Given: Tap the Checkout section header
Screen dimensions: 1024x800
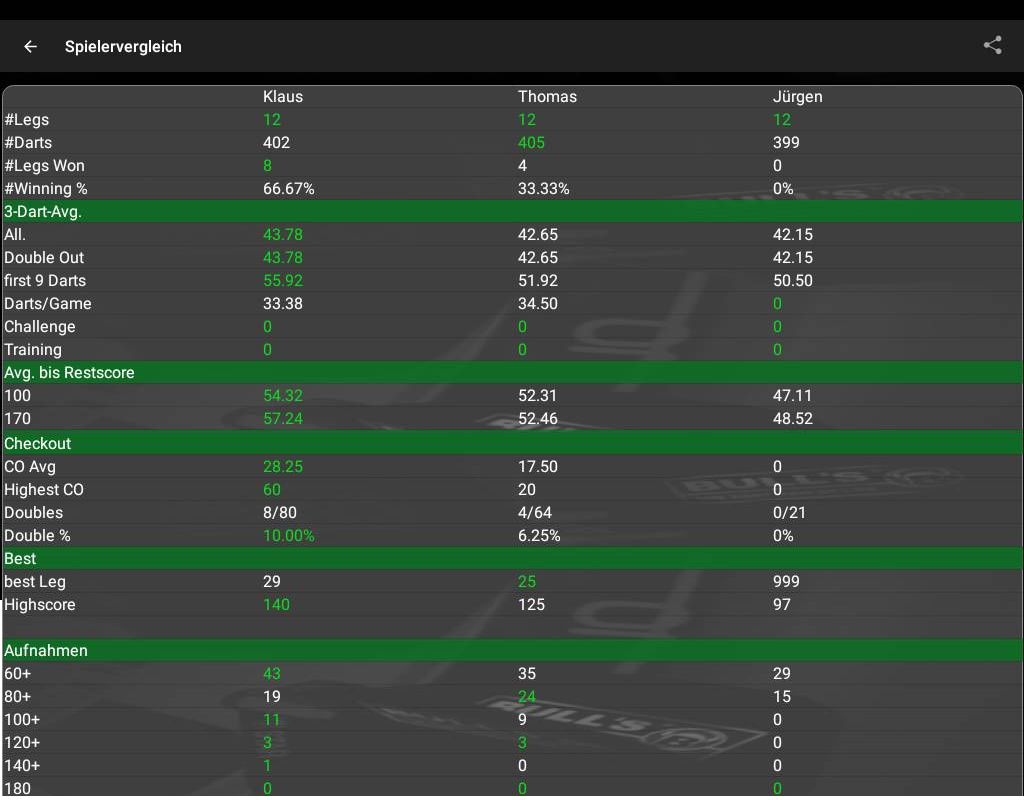Looking at the screenshot, I should tap(38, 443).
